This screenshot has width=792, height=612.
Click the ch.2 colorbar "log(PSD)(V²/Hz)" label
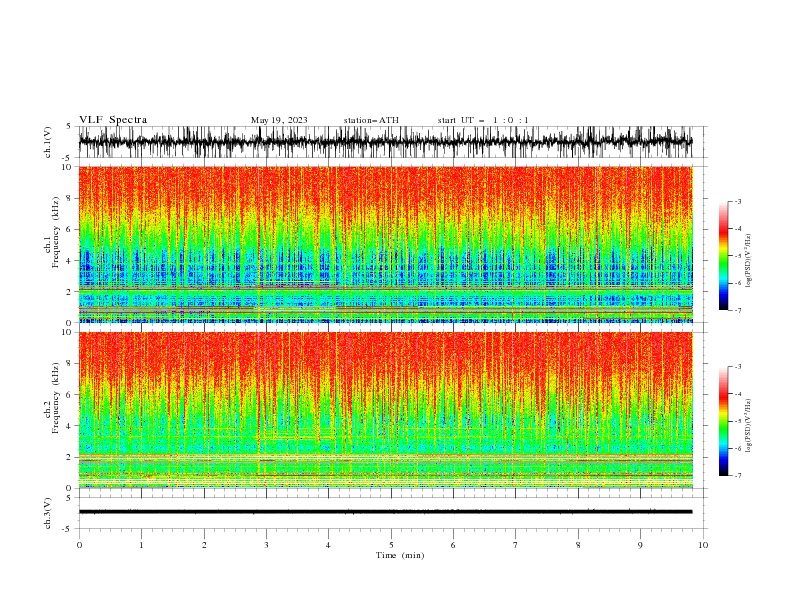coord(749,425)
